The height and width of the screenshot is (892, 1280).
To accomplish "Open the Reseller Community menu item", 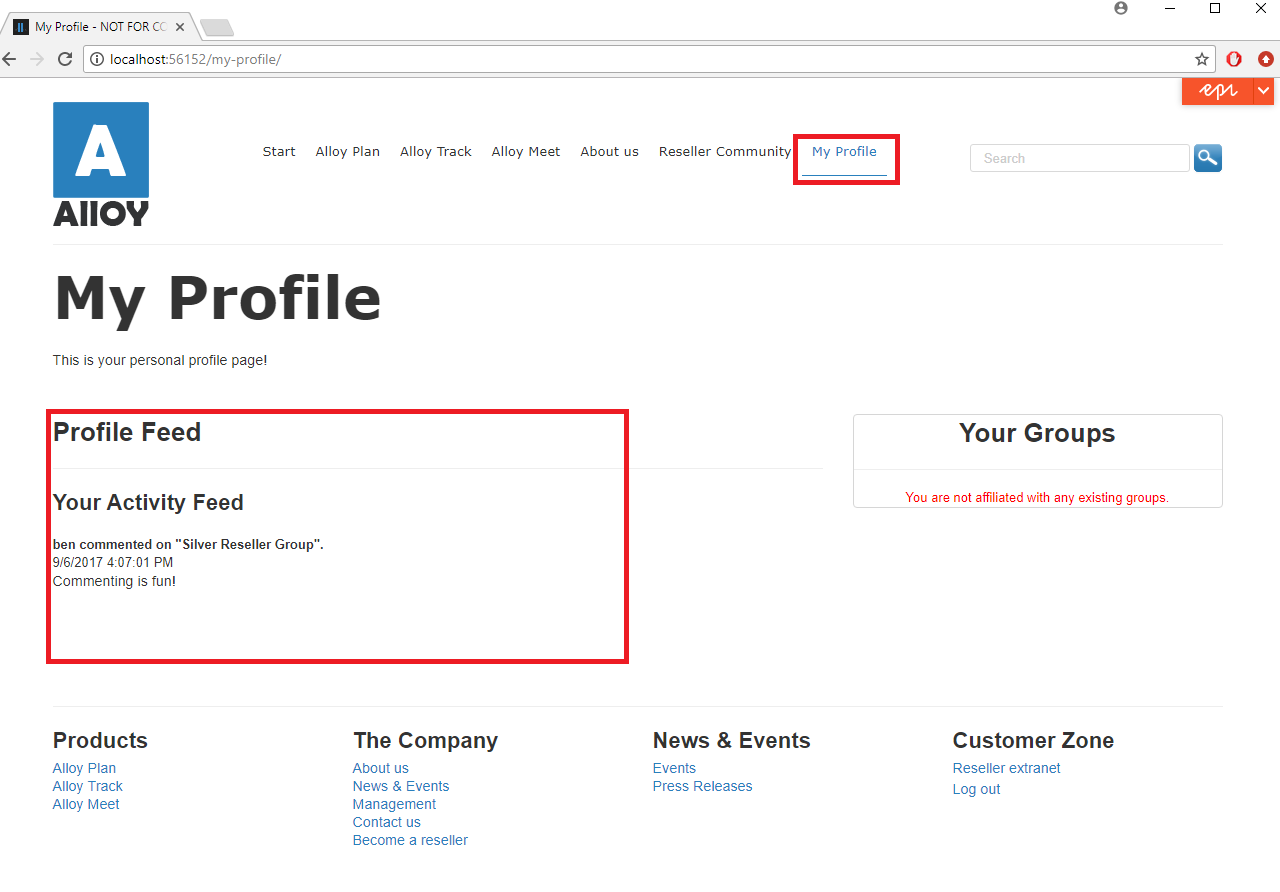I will (724, 151).
